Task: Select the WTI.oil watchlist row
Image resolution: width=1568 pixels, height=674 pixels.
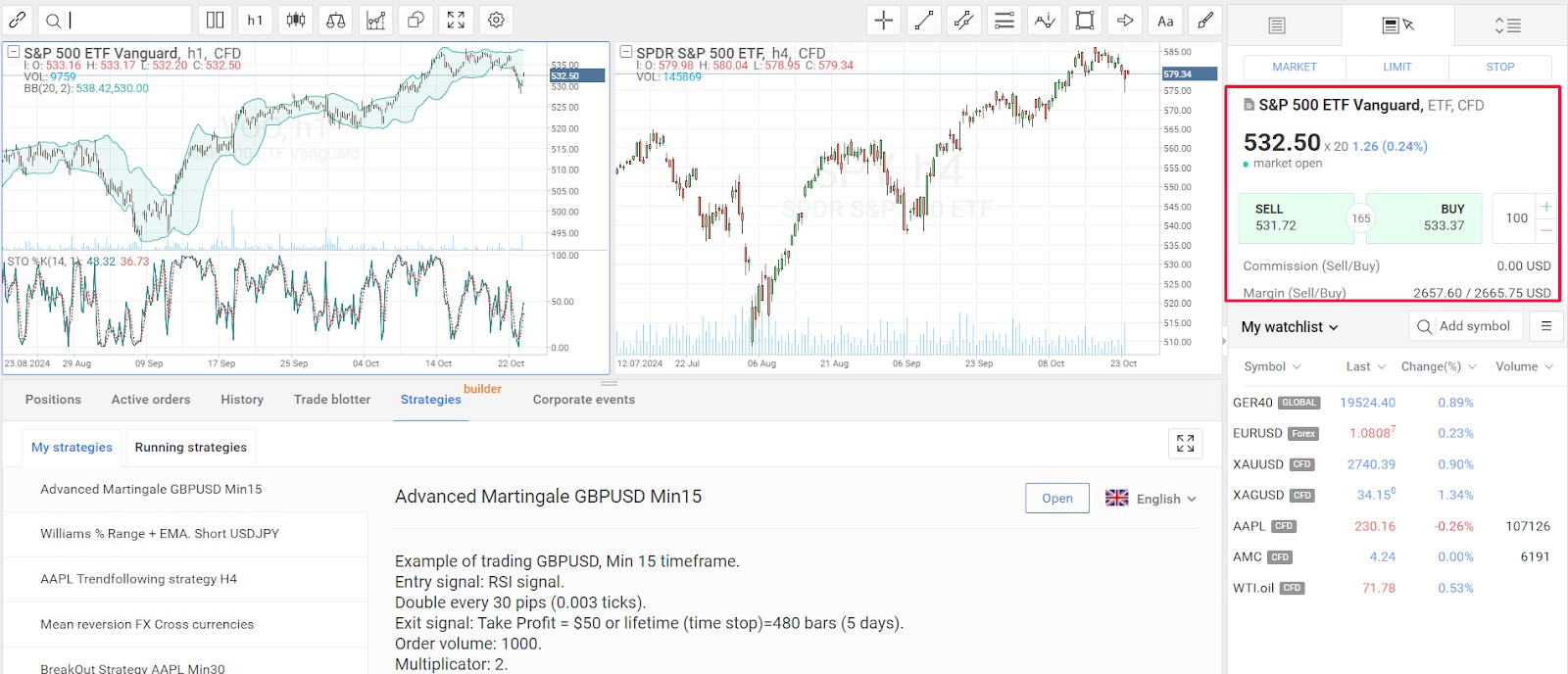Action: coord(1395,588)
